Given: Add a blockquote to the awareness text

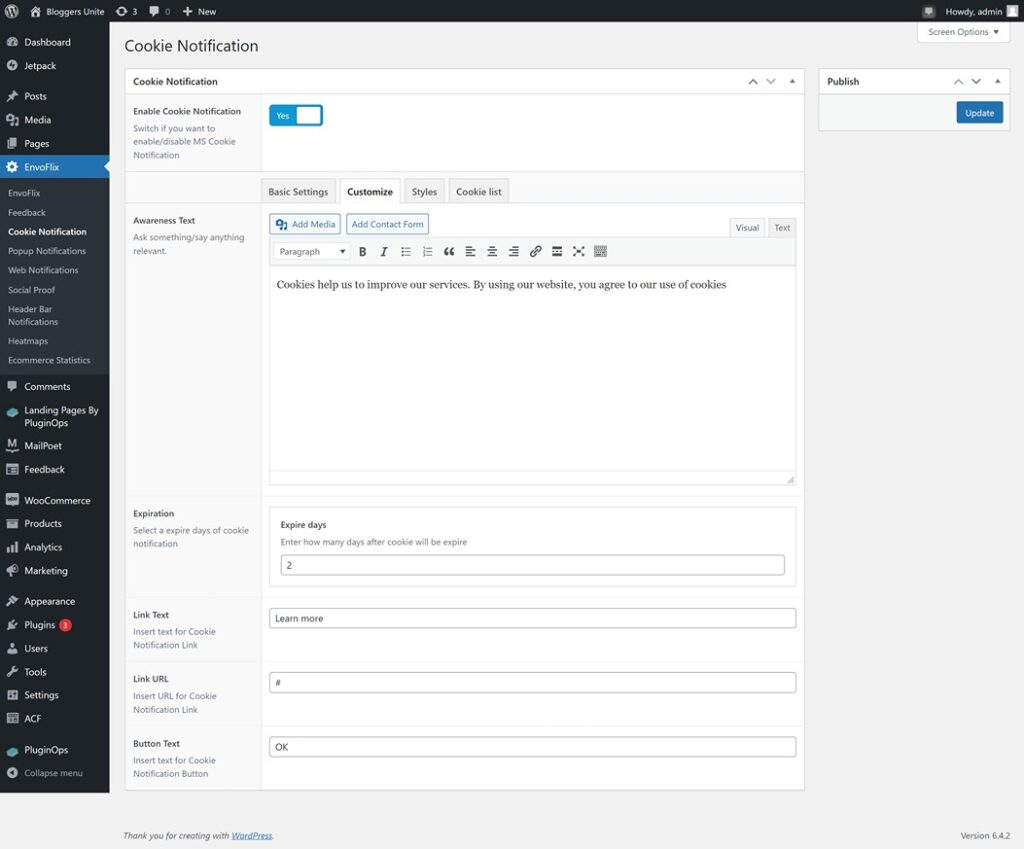Looking at the screenshot, I should [x=449, y=251].
